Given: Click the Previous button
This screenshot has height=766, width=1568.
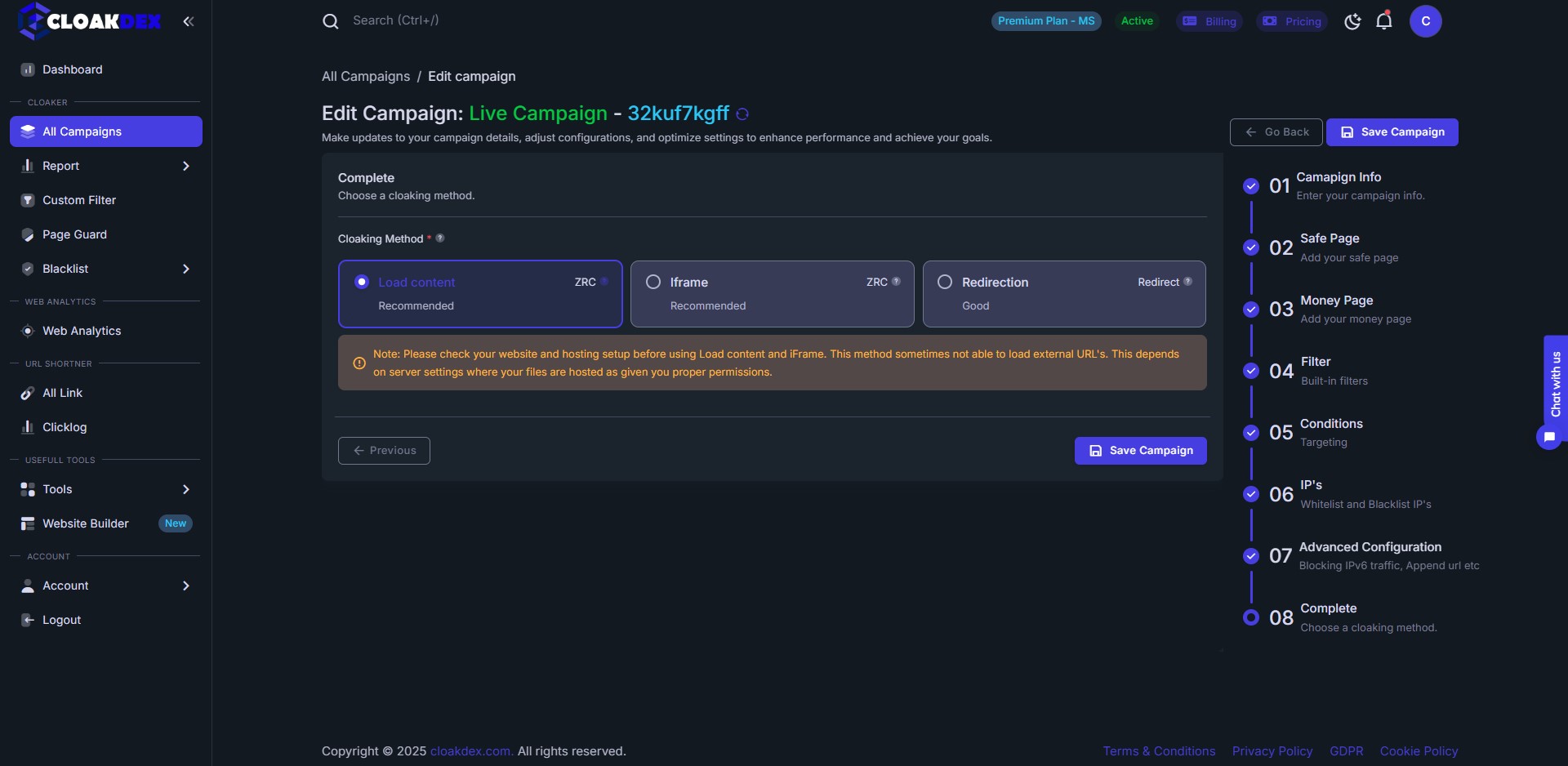Looking at the screenshot, I should point(384,451).
